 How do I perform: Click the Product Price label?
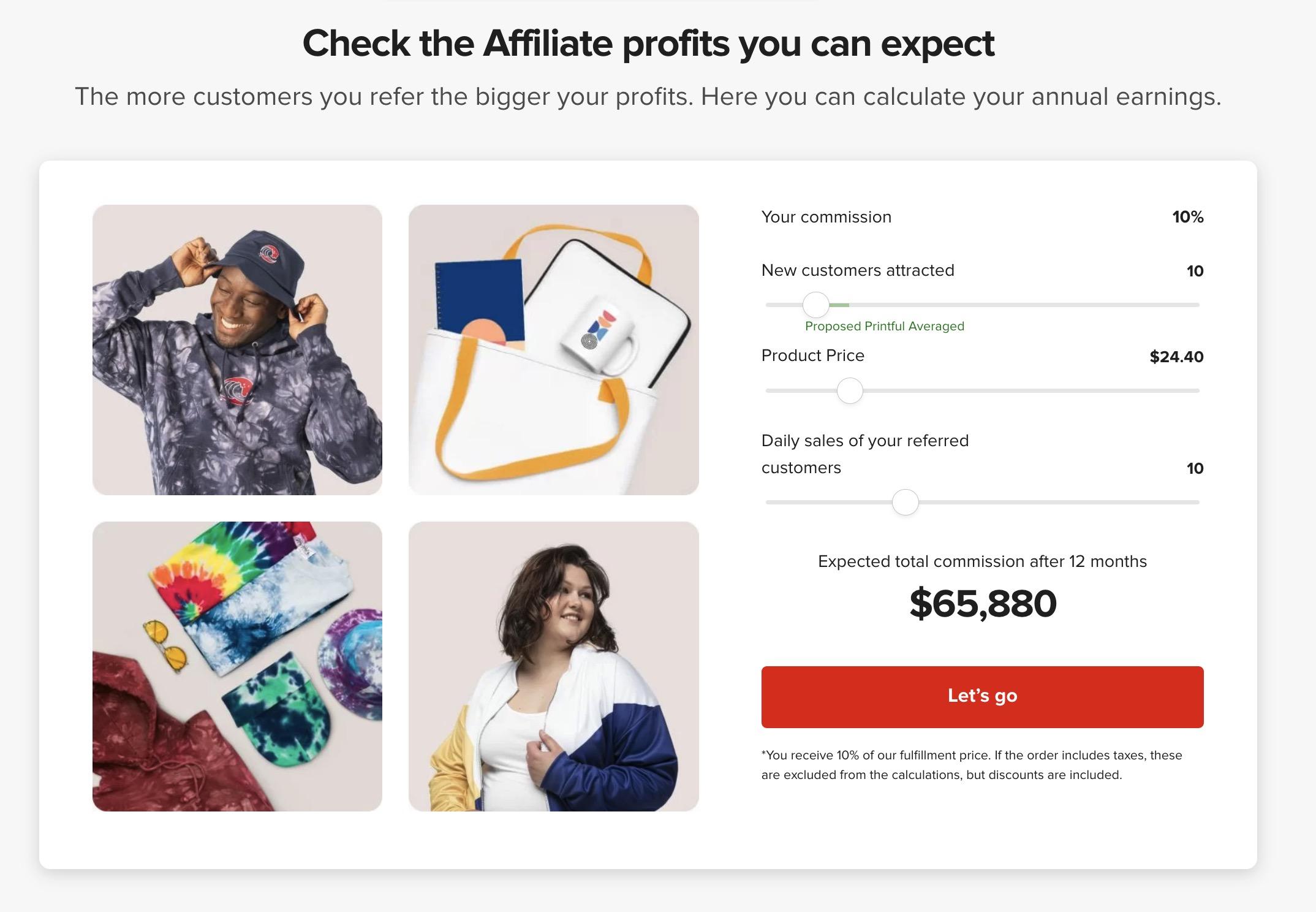[x=812, y=355]
